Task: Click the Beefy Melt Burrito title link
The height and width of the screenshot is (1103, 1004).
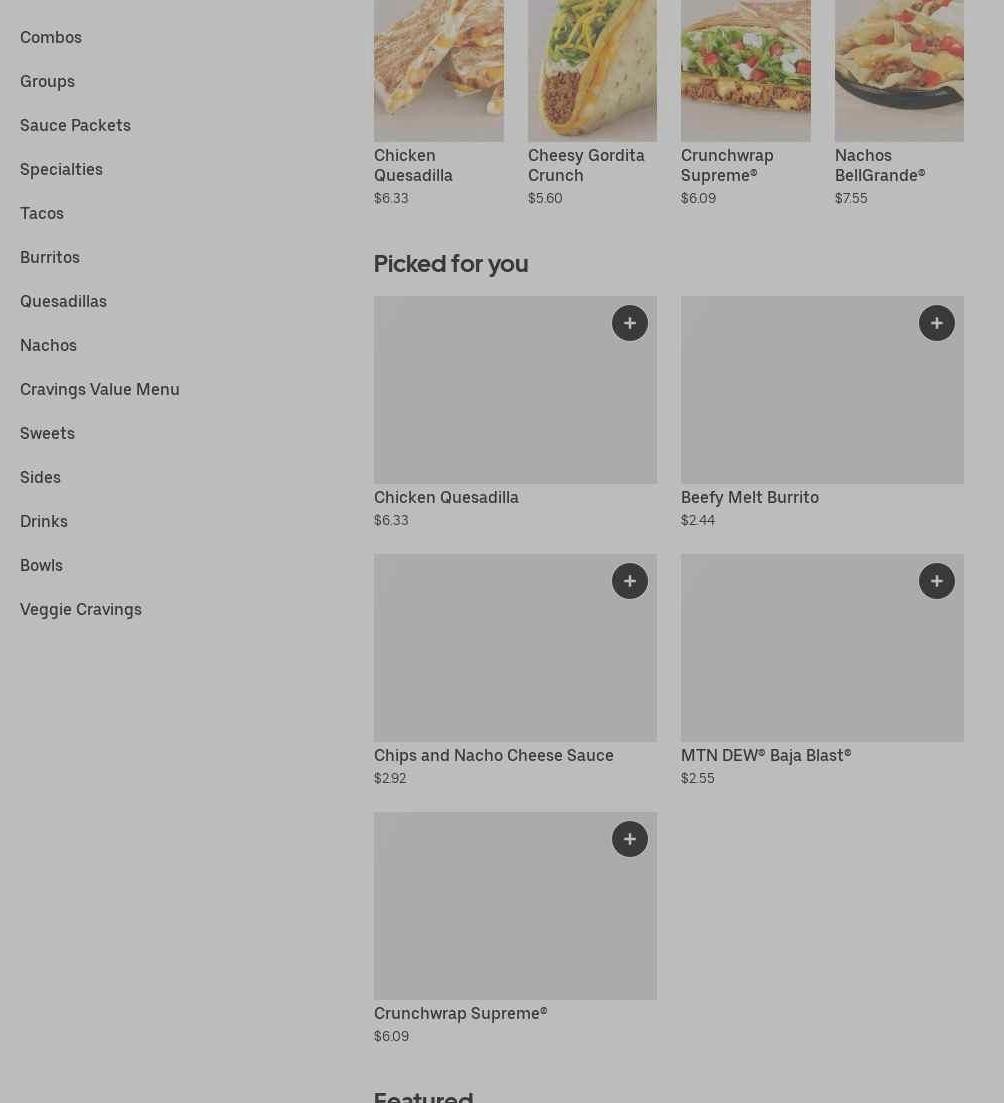Action: 750,497
